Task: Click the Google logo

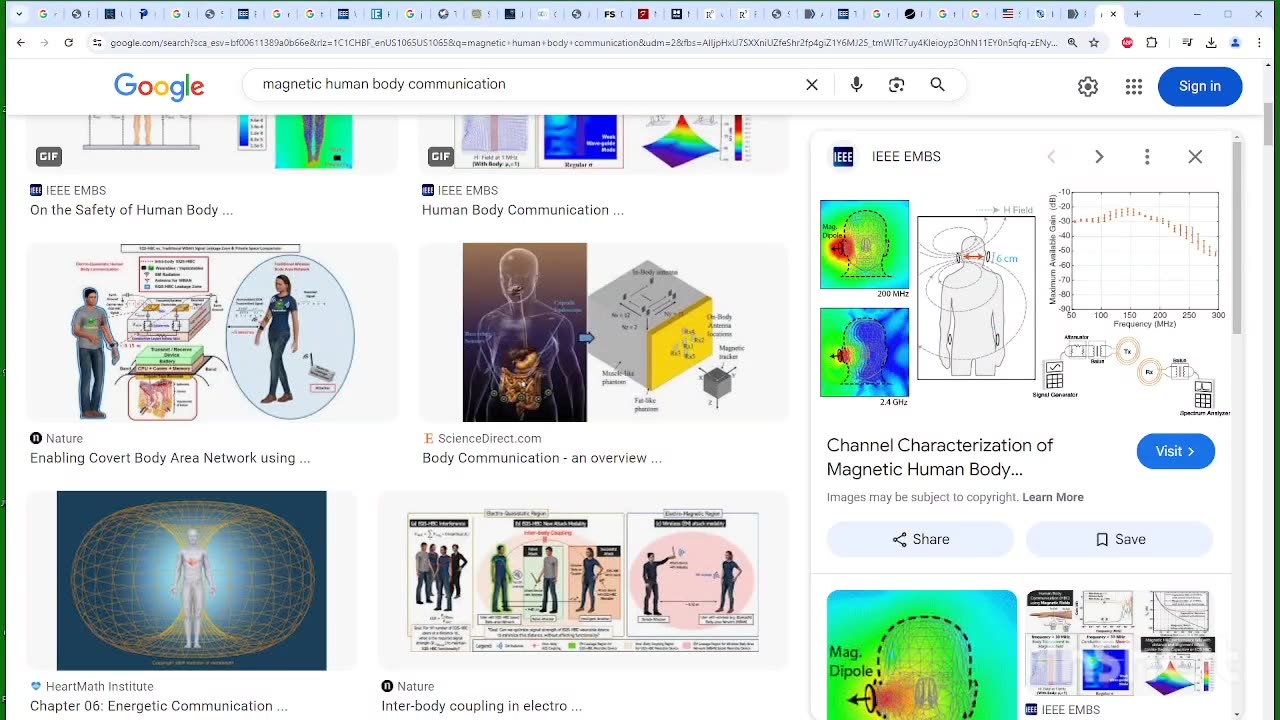Action: (x=159, y=86)
